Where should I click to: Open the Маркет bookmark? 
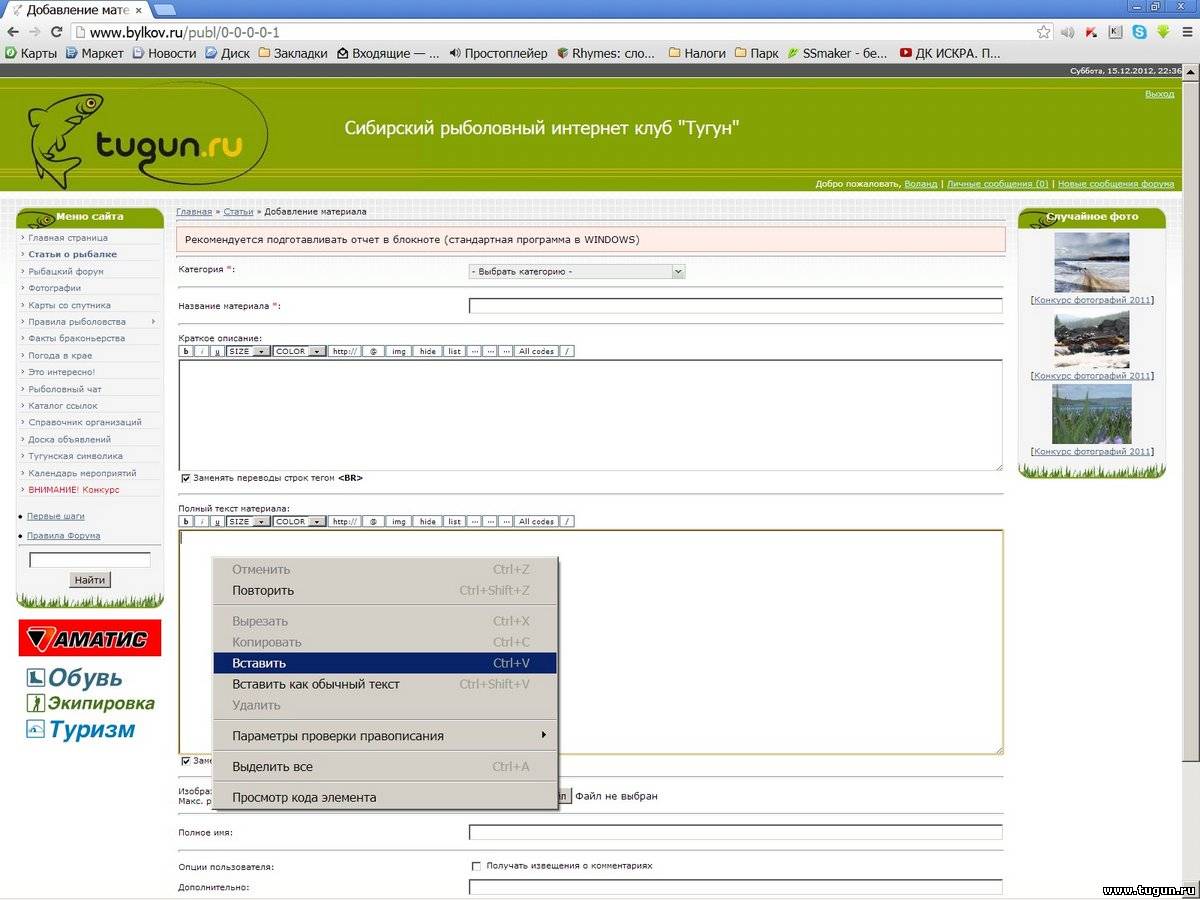point(95,53)
